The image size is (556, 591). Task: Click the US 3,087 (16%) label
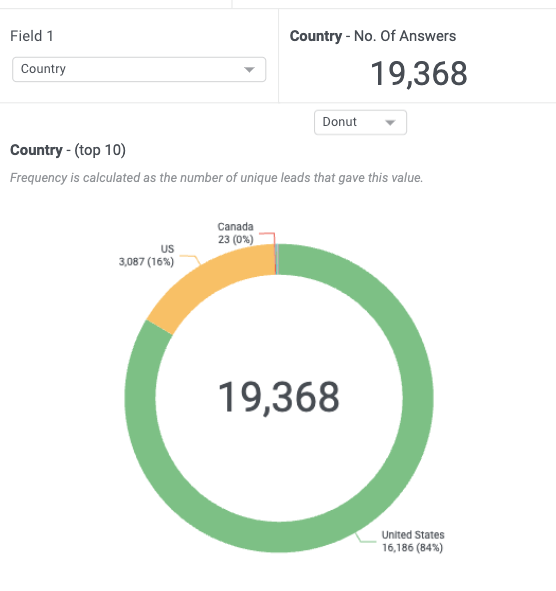pyautogui.click(x=147, y=255)
